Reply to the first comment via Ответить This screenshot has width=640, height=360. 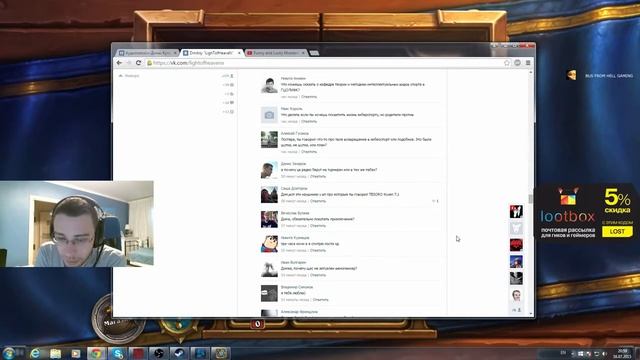coord(309,97)
